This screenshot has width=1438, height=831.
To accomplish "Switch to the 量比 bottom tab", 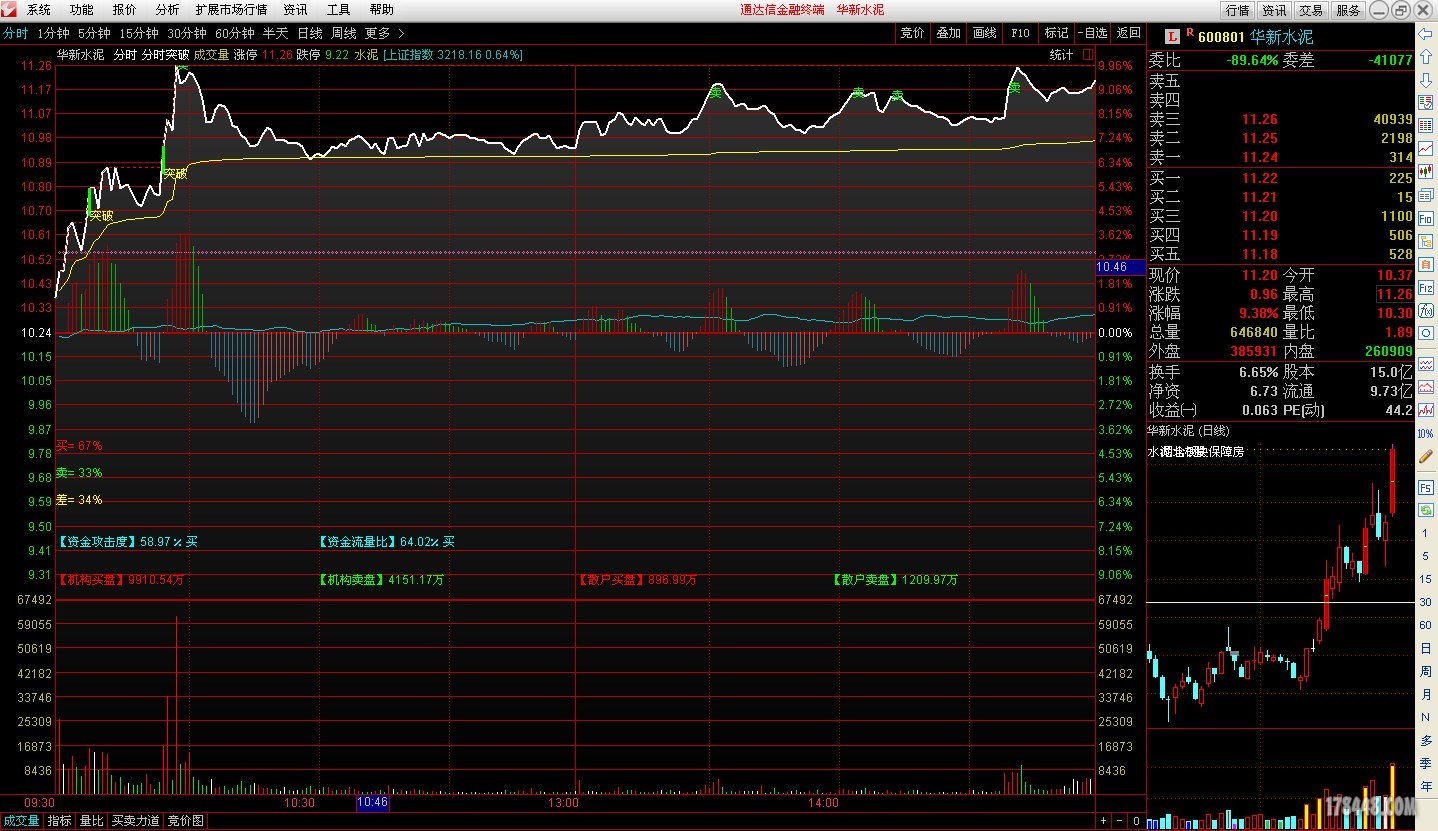I will click(91, 821).
